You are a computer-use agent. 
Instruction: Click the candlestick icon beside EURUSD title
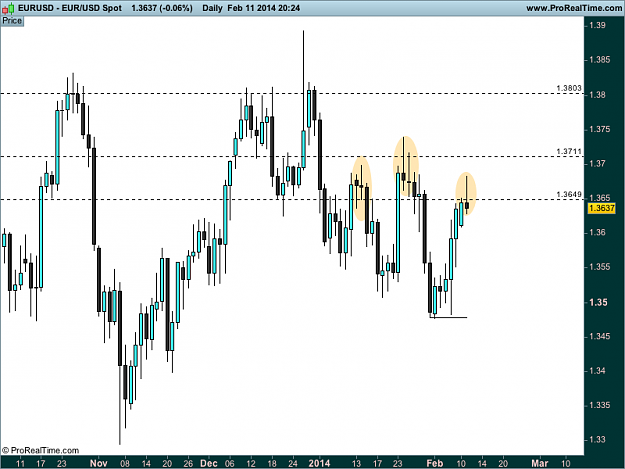coord(8,8)
